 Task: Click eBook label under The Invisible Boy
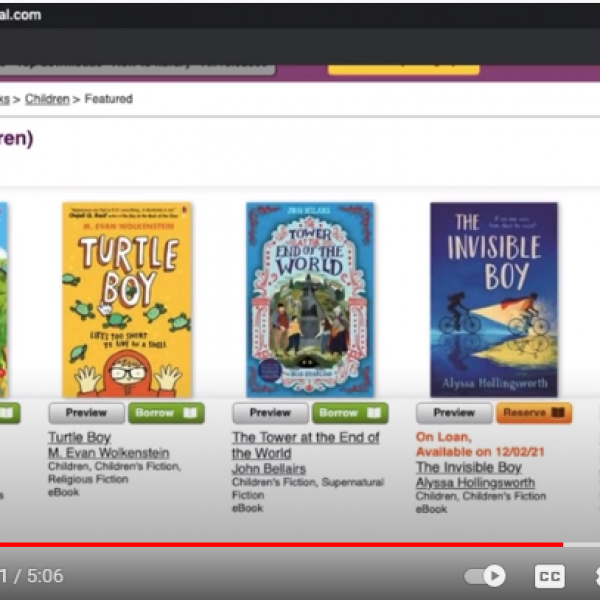tap(431, 509)
